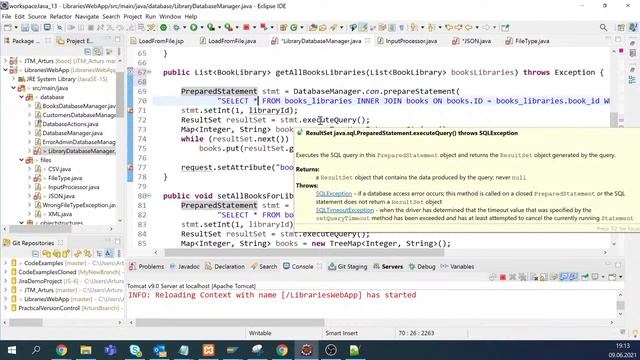Click the Pin Editor toolbar icon

[505, 27]
